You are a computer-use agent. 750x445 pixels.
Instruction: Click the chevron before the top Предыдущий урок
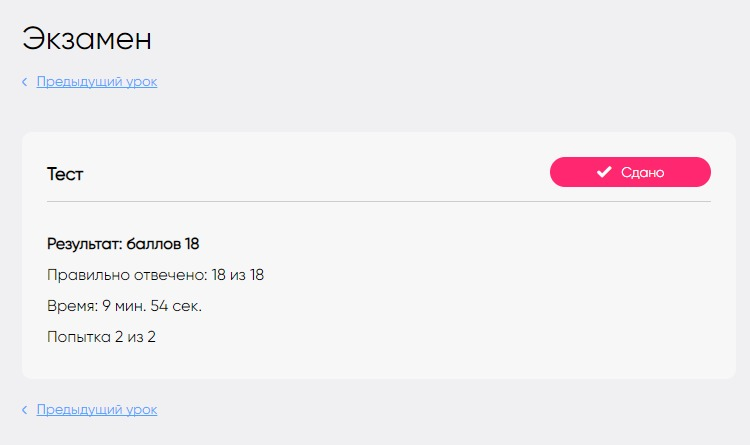tap(25, 82)
